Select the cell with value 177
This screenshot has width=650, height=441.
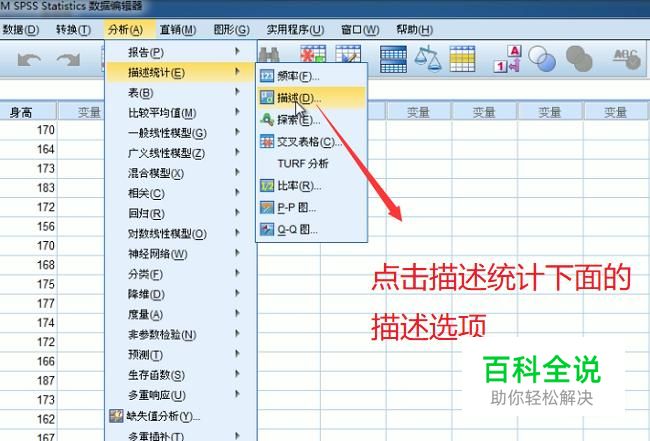tap(28, 303)
